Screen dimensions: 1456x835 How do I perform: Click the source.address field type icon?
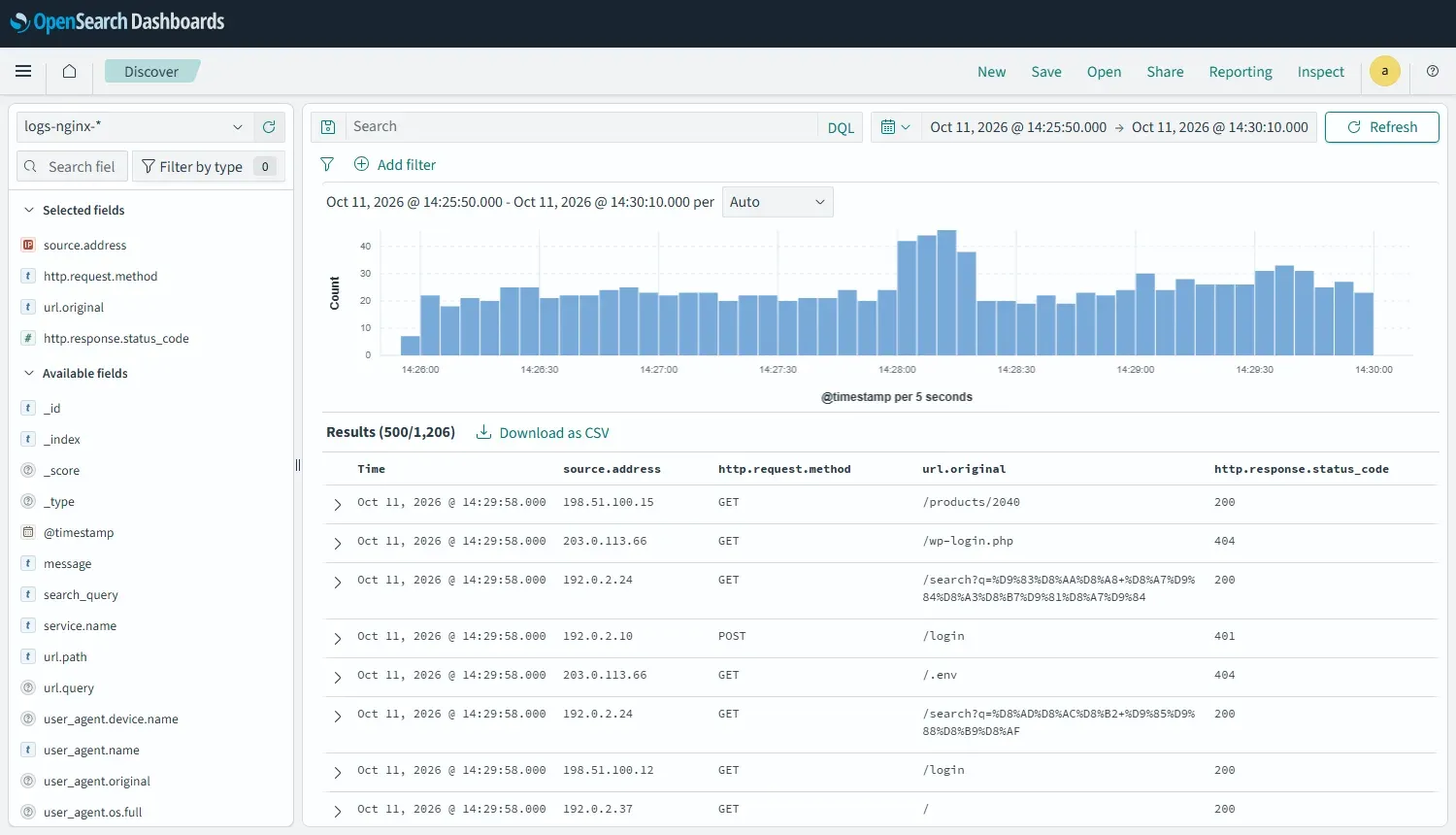click(28, 245)
